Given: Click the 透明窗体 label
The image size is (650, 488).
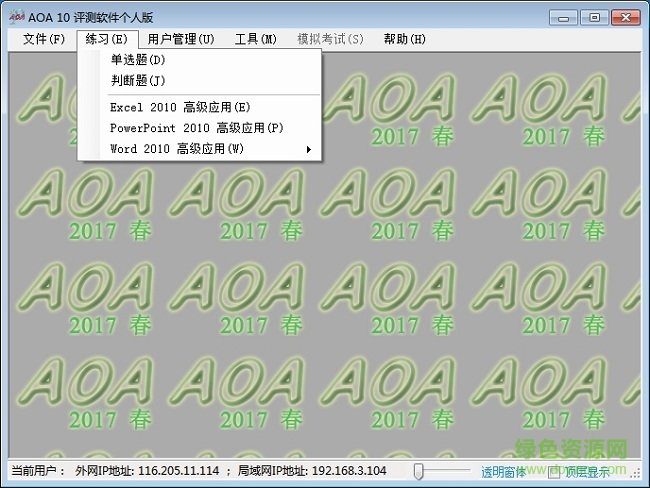Looking at the screenshot, I should [503, 472].
